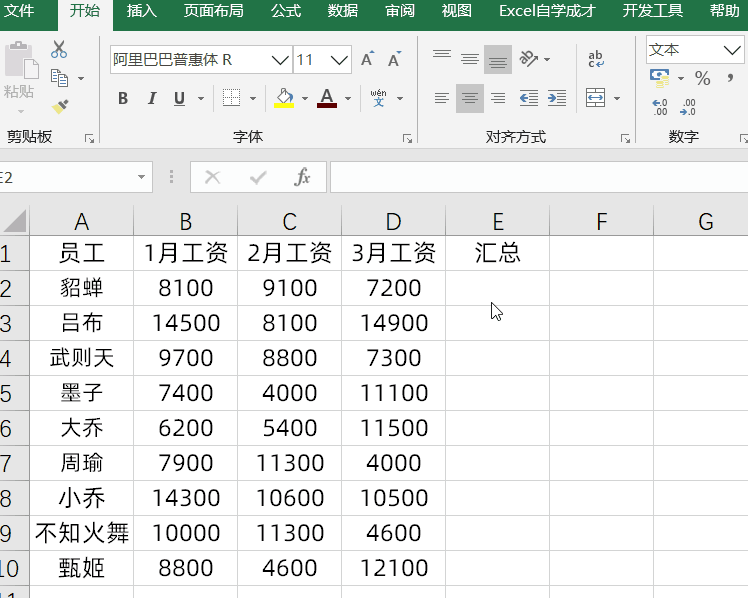The image size is (748, 598).
Task: Select empty cell E2 under 汇总
Action: pos(498,288)
